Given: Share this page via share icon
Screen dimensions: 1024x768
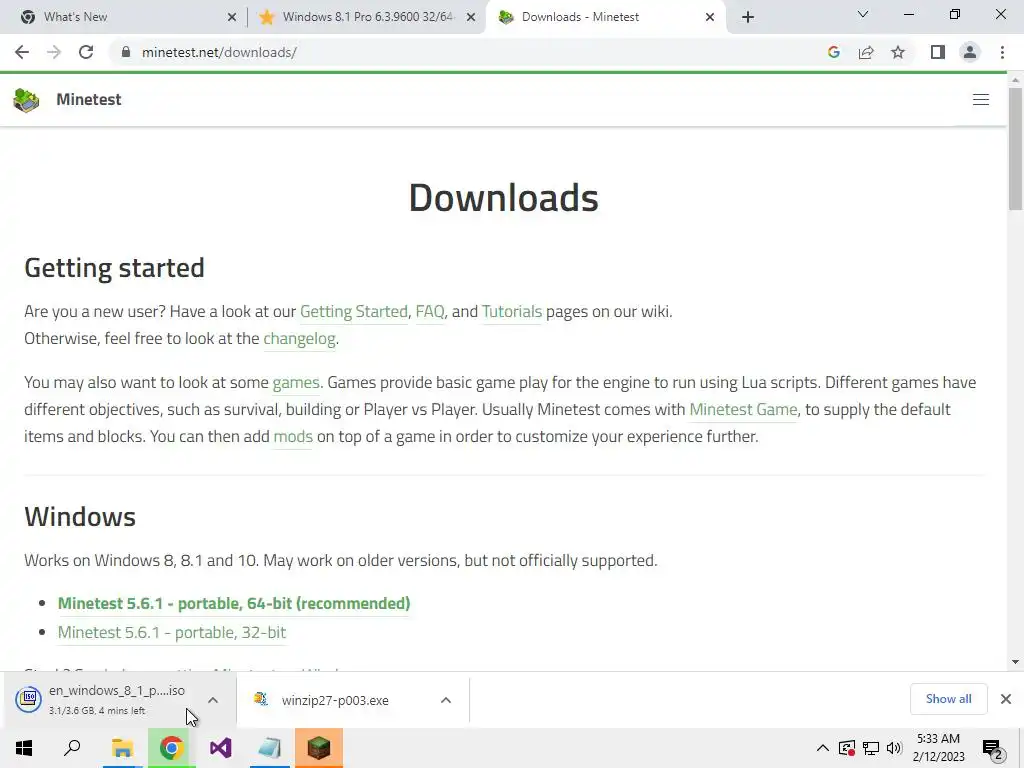Looking at the screenshot, I should tap(866, 52).
